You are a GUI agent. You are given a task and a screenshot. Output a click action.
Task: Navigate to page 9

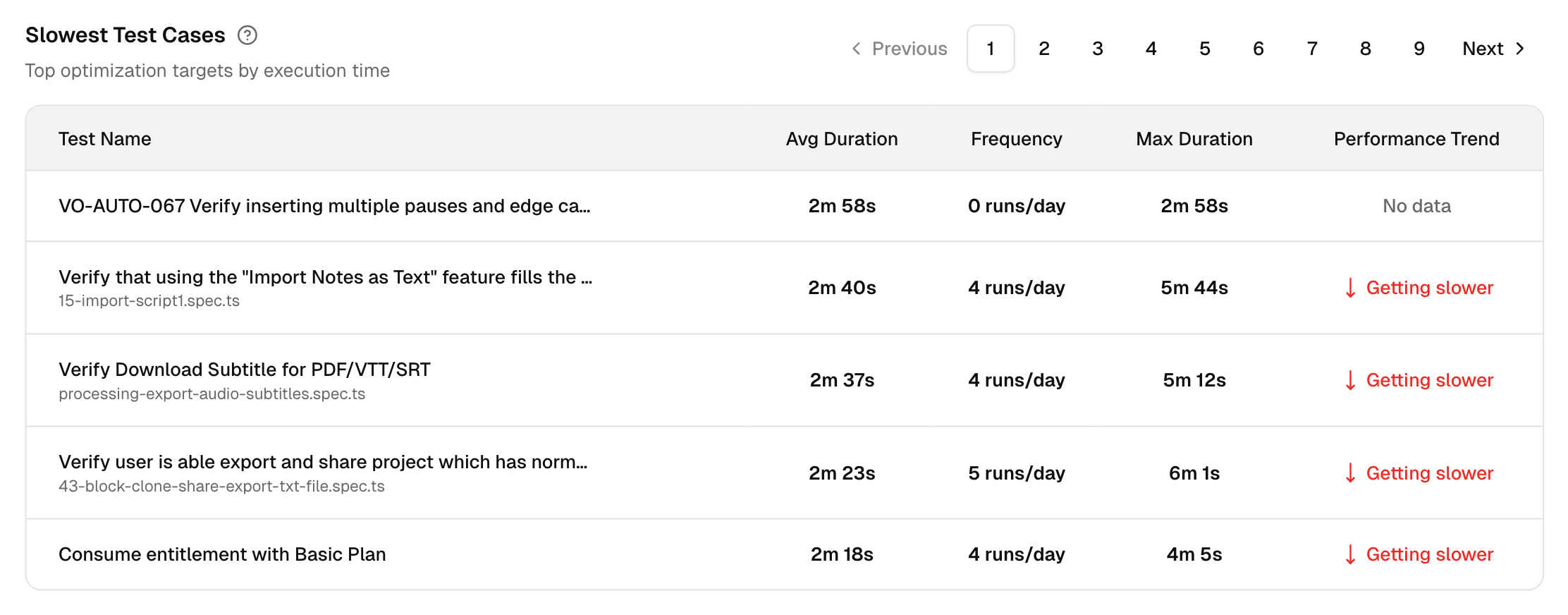[x=1419, y=49]
